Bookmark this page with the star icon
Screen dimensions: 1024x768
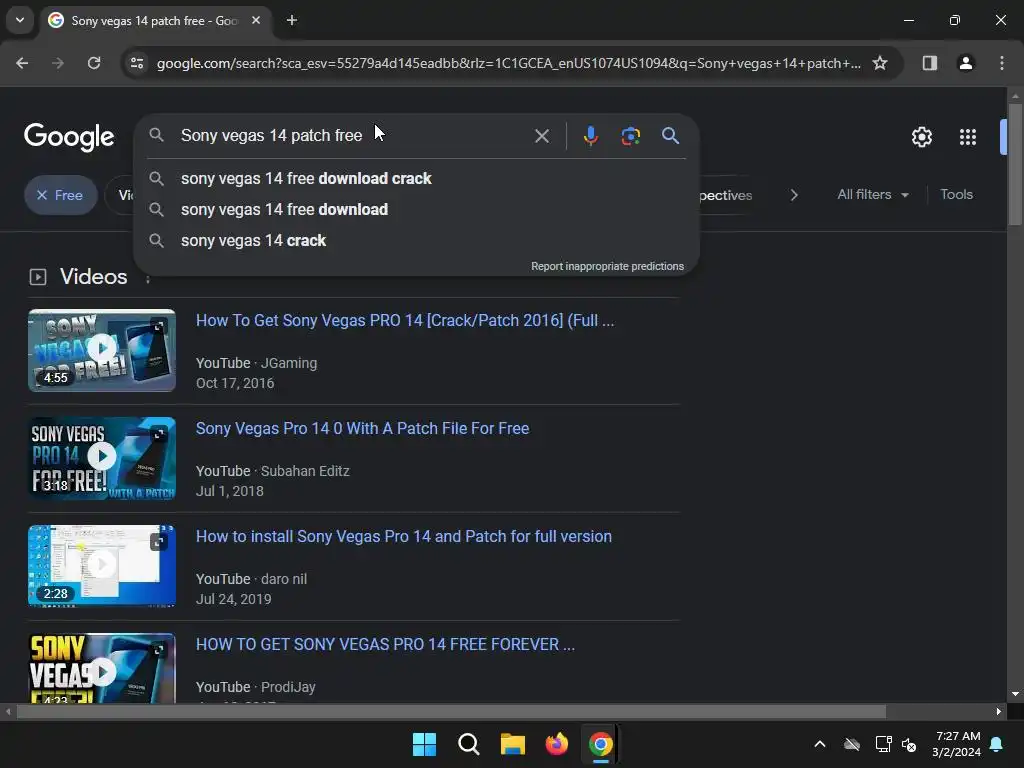point(880,63)
